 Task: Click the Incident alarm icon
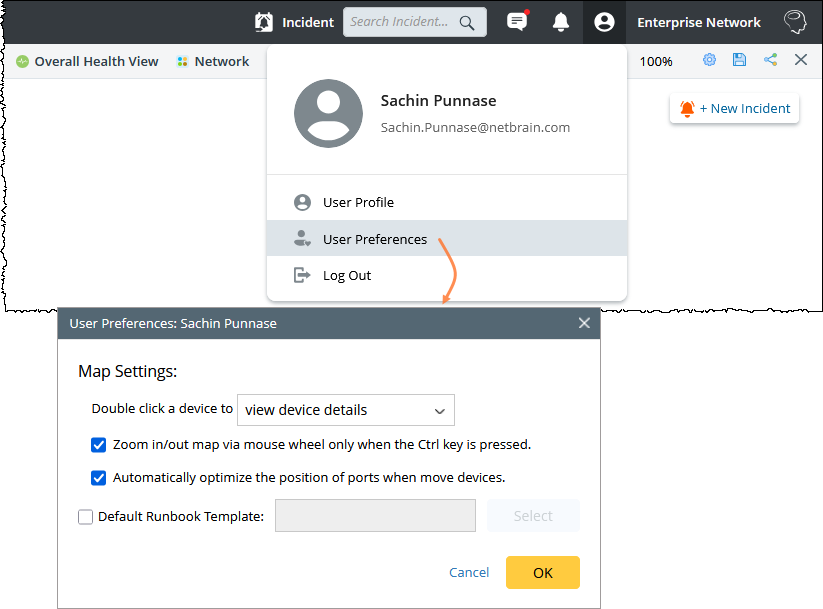coord(264,22)
